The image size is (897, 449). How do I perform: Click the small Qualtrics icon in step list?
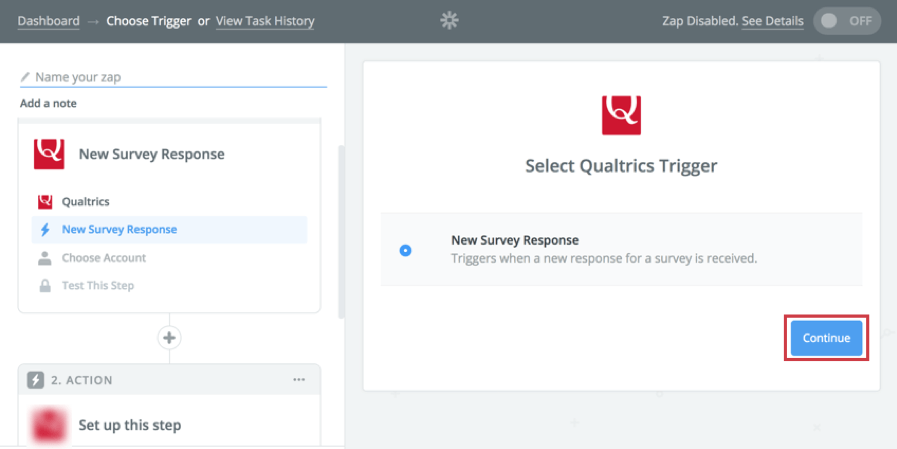click(44, 201)
